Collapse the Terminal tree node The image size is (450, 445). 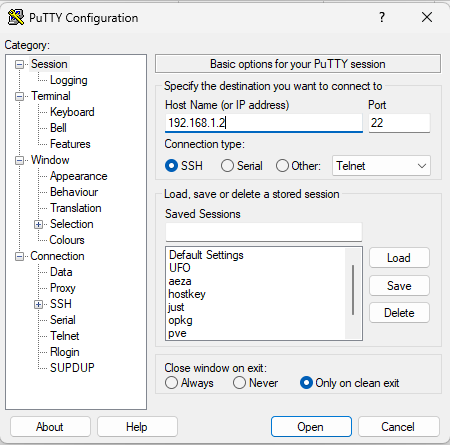tap(20, 96)
